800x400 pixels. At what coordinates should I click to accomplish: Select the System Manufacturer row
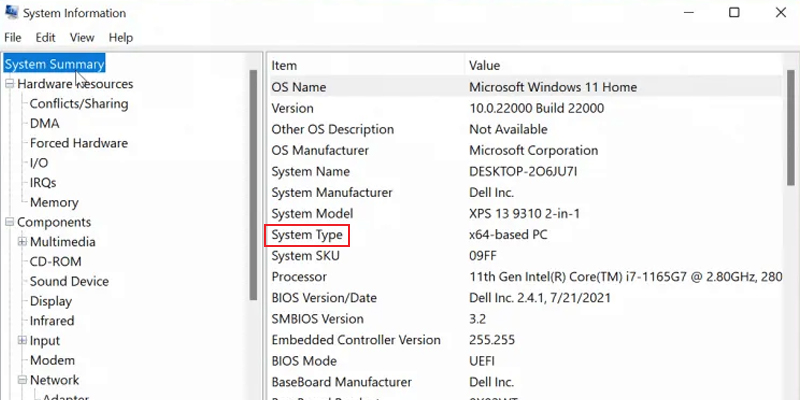click(525, 192)
